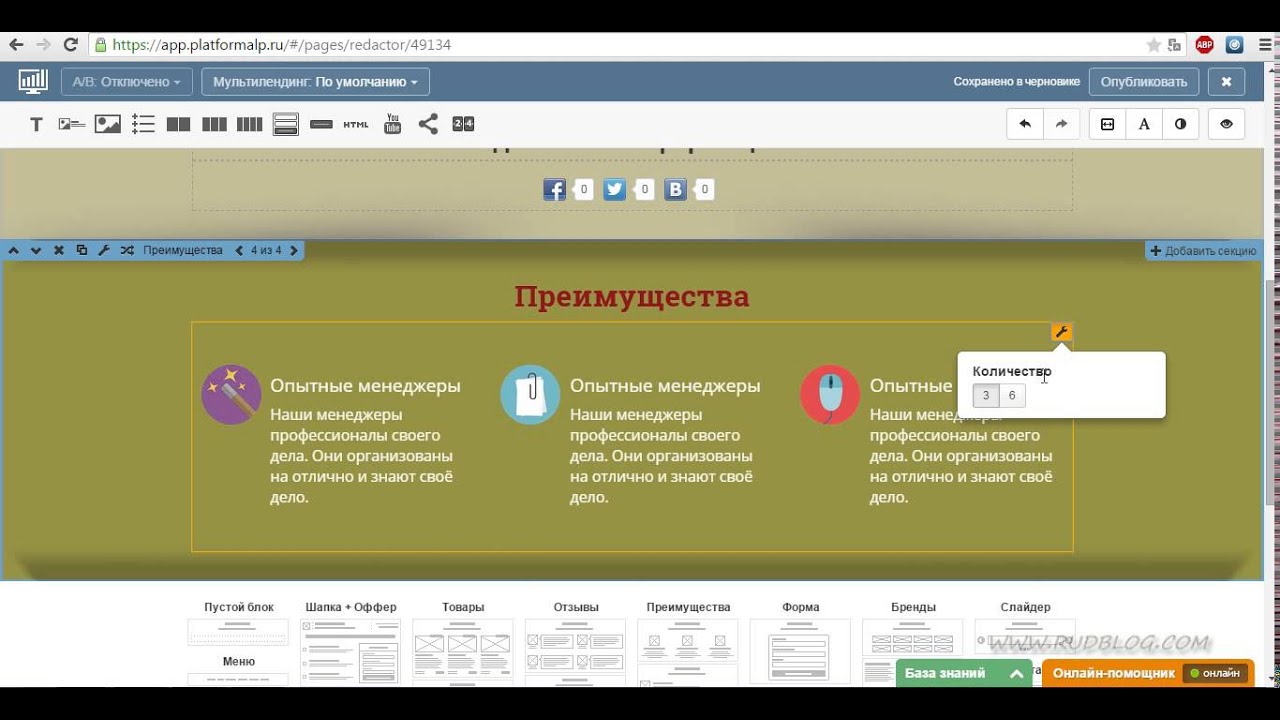
Task: Insert a horizontal divider line element
Action: [321, 125]
